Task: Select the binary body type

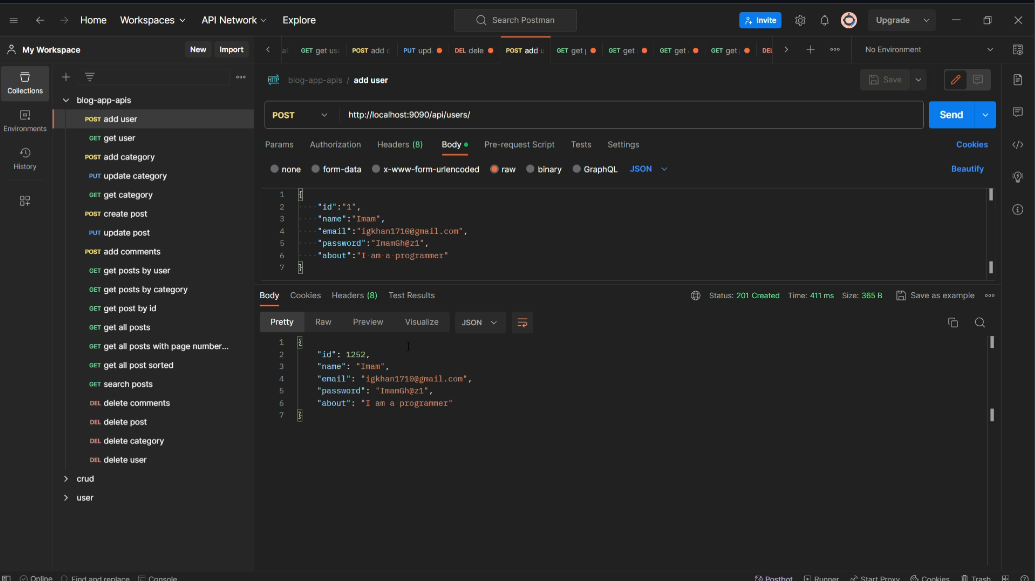Action: [x=544, y=169]
